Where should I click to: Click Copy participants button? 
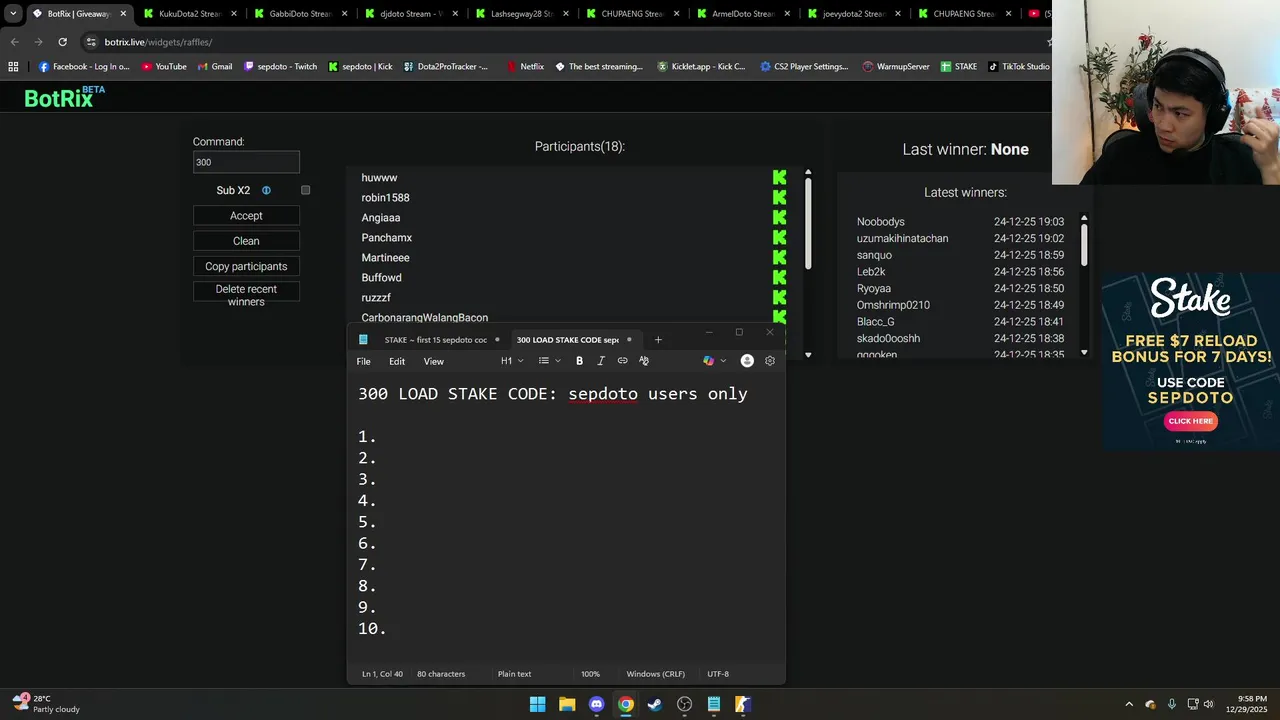(x=246, y=266)
